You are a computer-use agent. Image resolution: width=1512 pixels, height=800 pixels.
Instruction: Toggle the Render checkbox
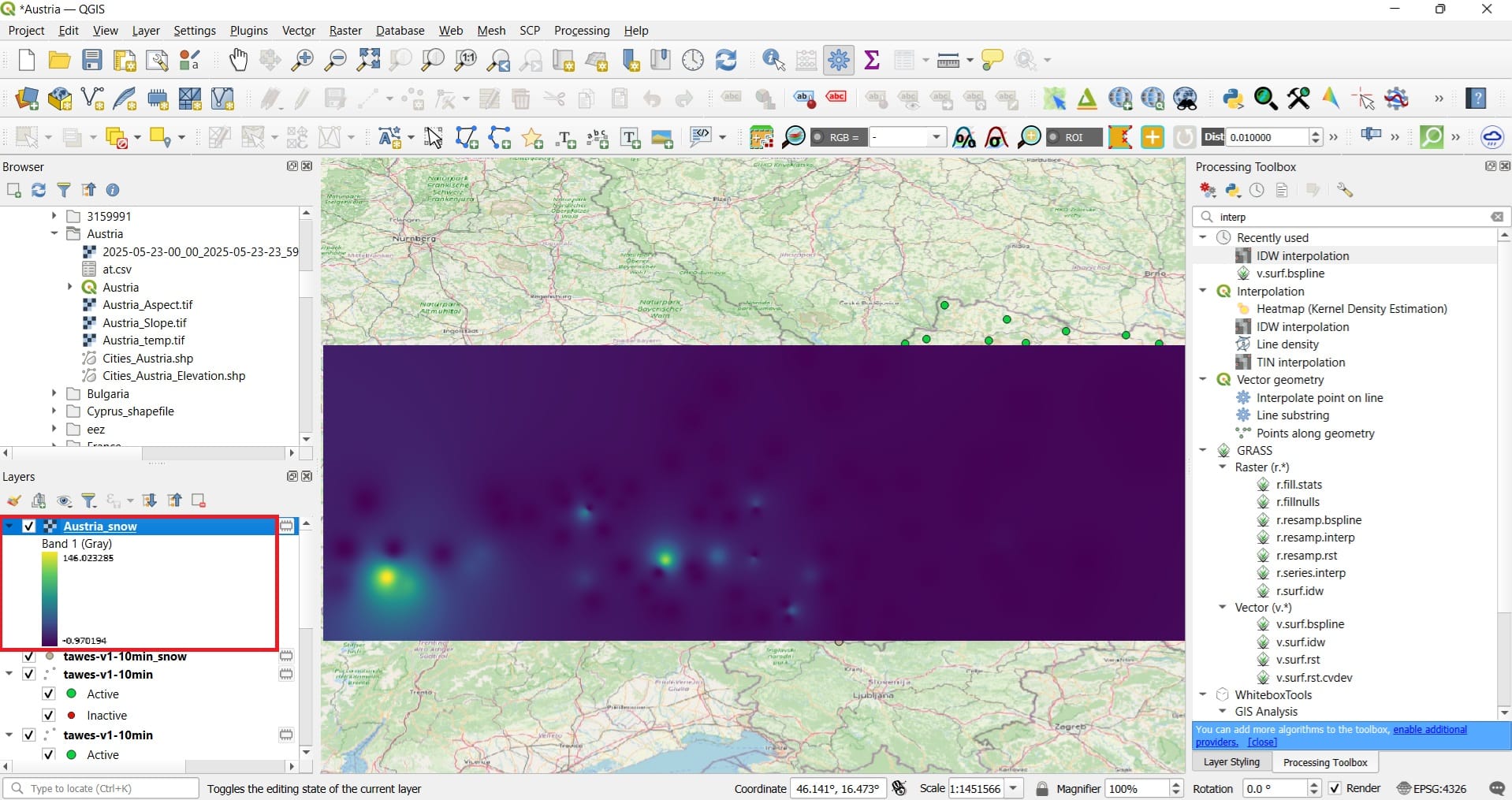tap(1335, 788)
